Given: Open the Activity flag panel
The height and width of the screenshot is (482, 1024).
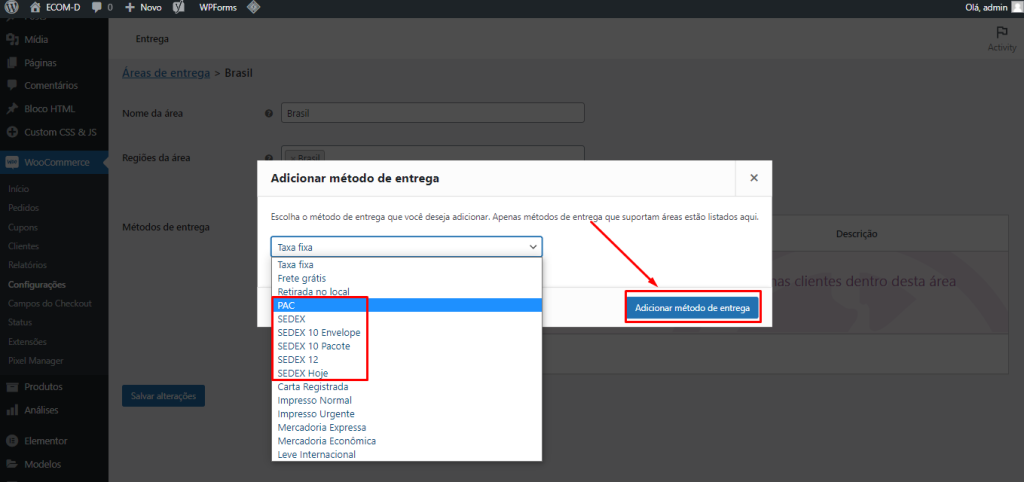Looking at the screenshot, I should 1002,39.
